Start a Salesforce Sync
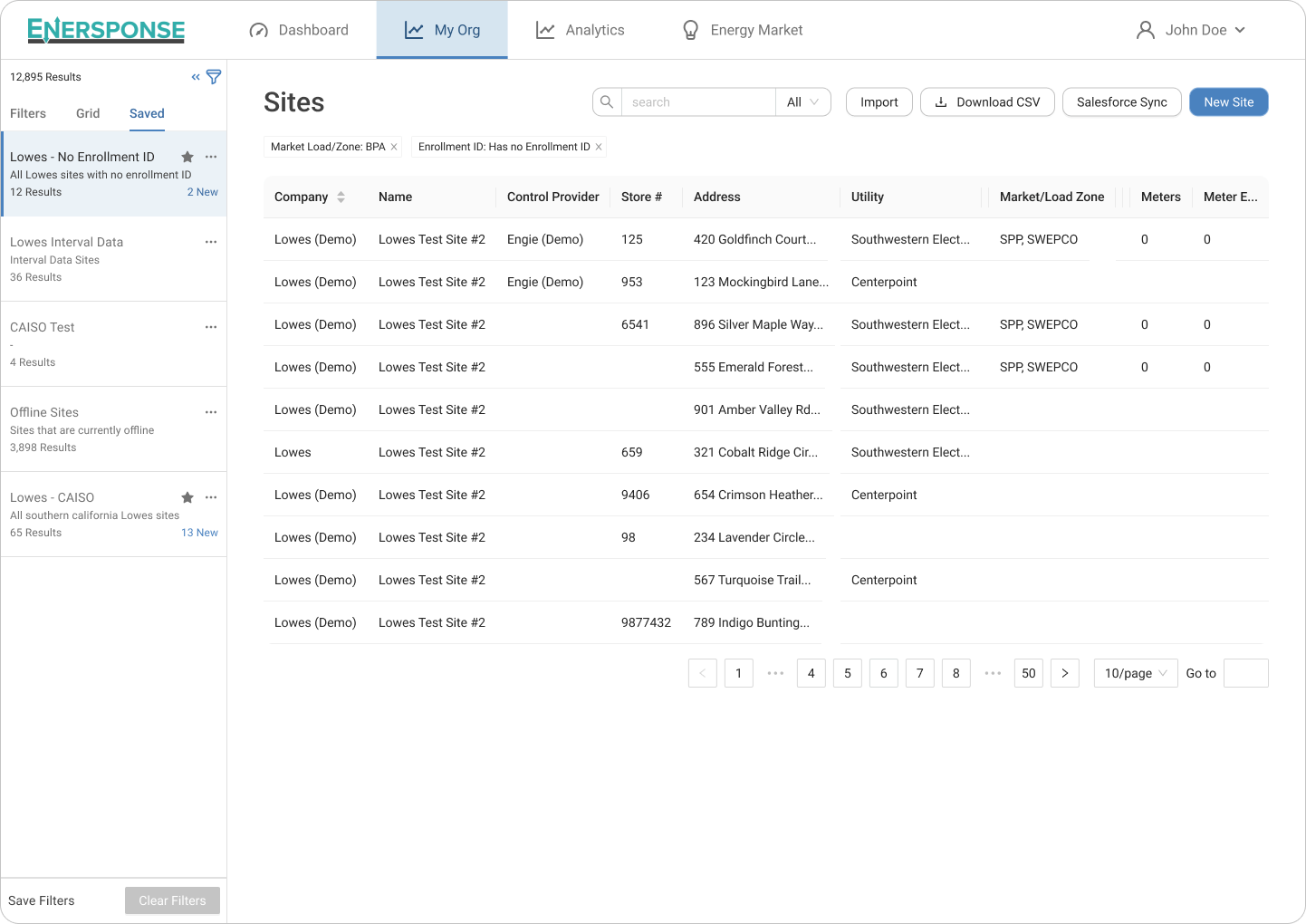 click(1121, 101)
